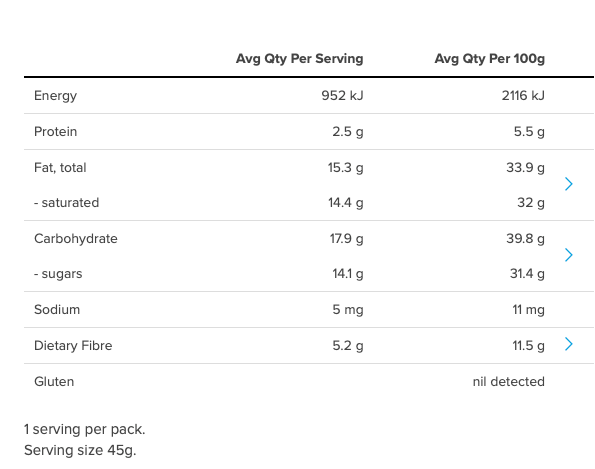This screenshot has height=469, width=595.
Task: Click the 1 serving per pack text
Action: pyautogui.click(x=85, y=430)
